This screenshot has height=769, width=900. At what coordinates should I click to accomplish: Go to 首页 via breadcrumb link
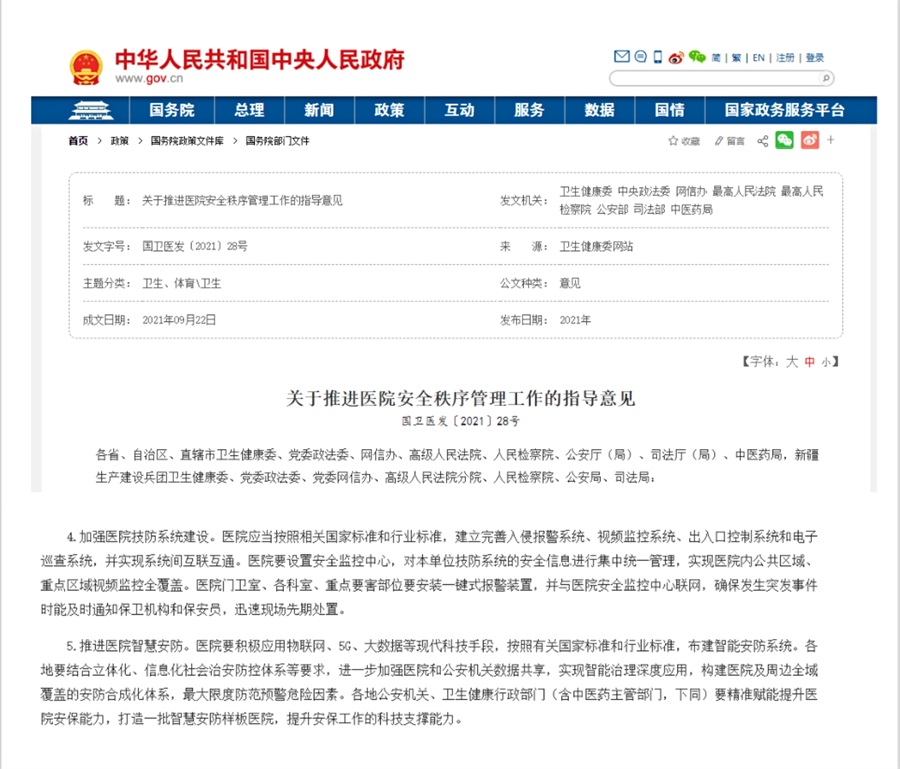coord(77,141)
